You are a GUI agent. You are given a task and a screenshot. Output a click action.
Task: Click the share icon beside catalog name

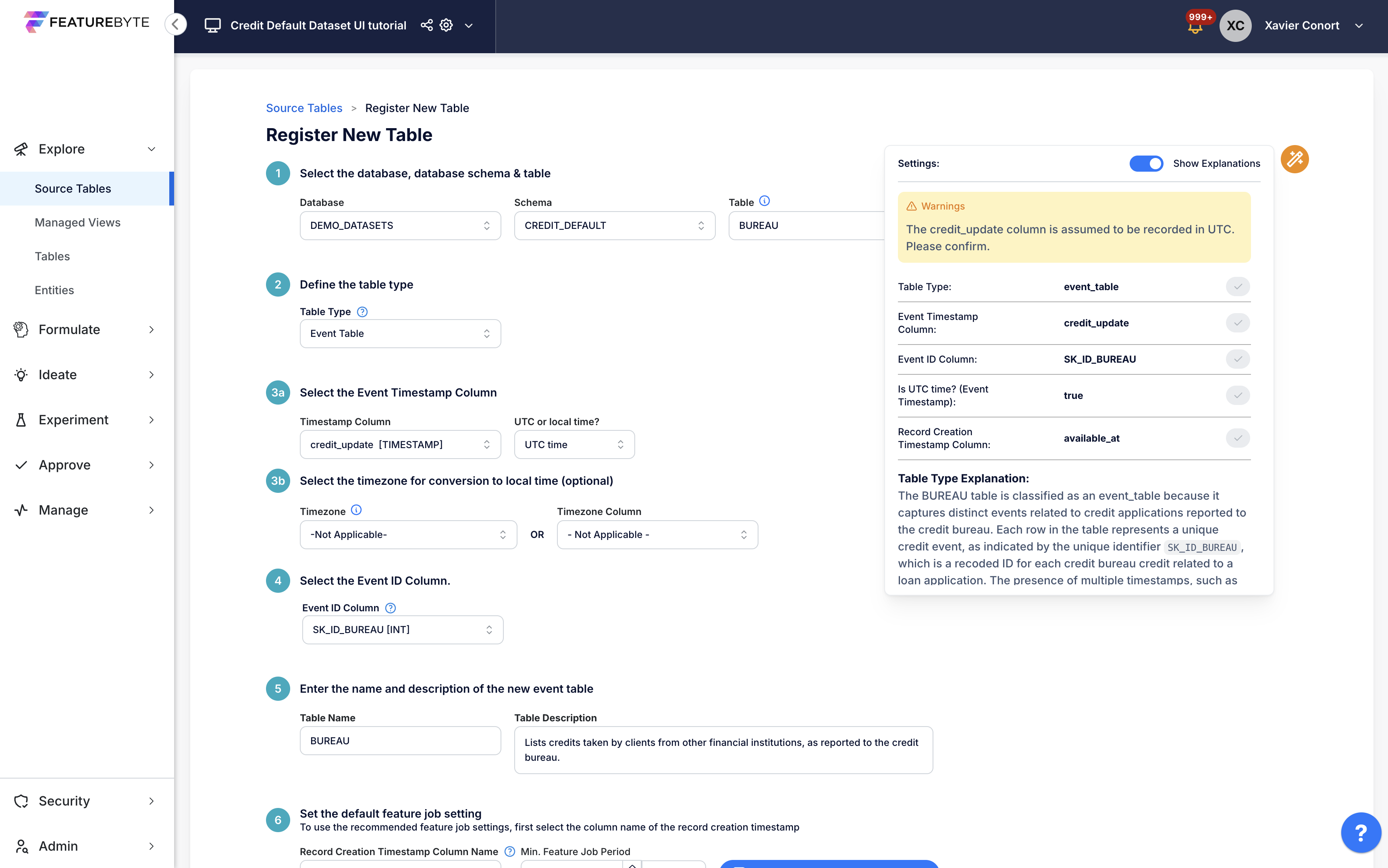(426, 25)
